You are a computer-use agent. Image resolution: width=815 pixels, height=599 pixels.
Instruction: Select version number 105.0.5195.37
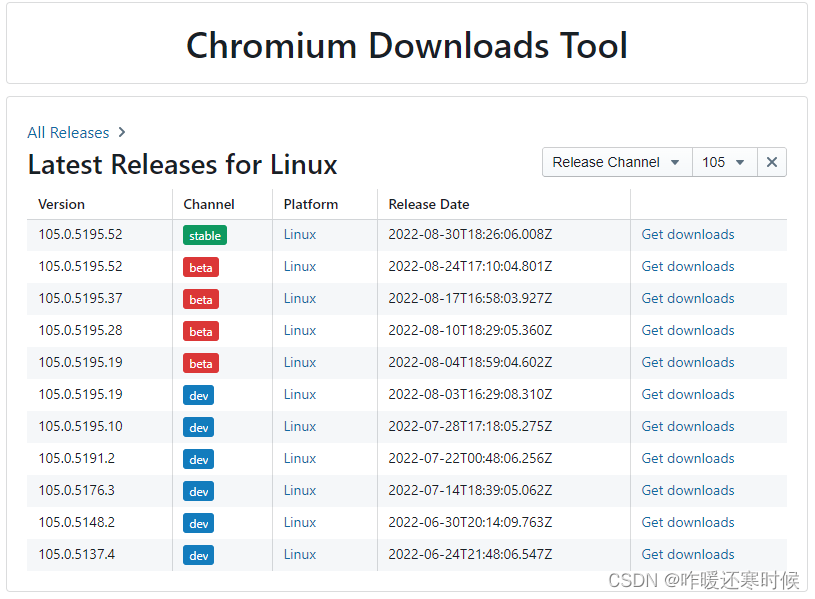point(81,298)
